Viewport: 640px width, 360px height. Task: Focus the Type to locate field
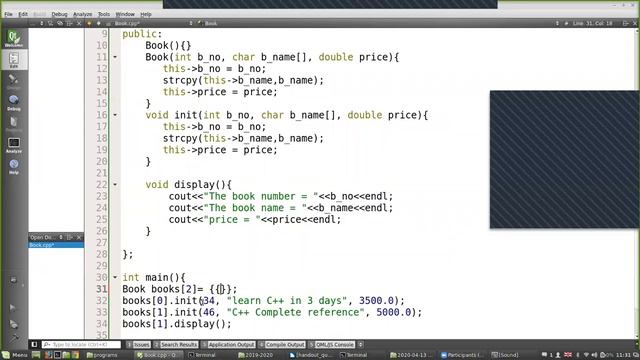point(81,344)
